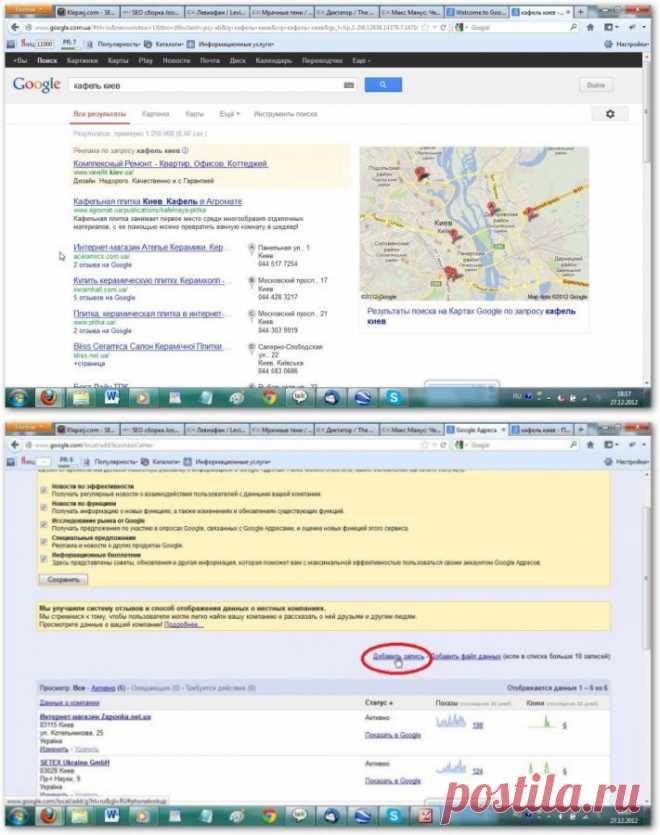Open the Комплексный Ремонт Квартир ad link

pyautogui.click(x=170, y=163)
